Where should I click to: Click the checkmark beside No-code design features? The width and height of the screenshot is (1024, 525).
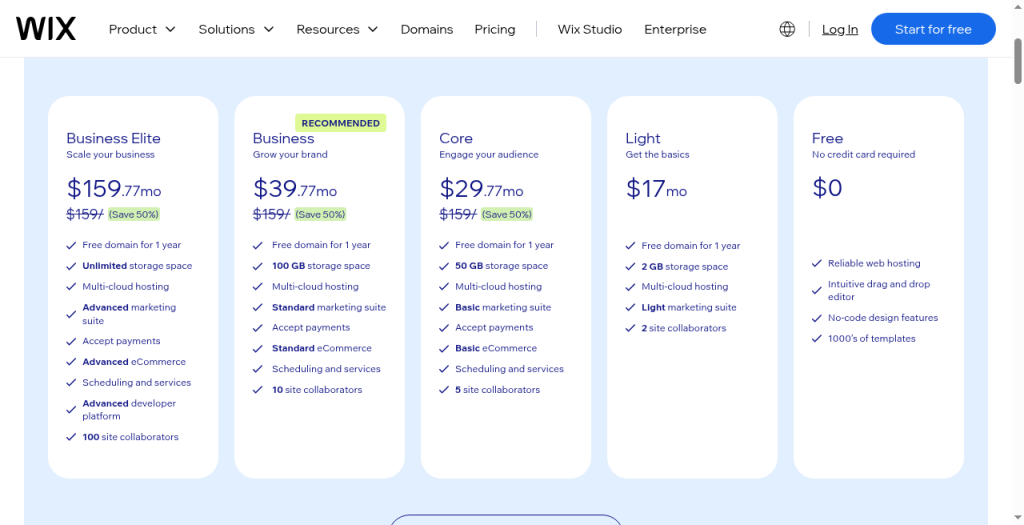[816, 318]
